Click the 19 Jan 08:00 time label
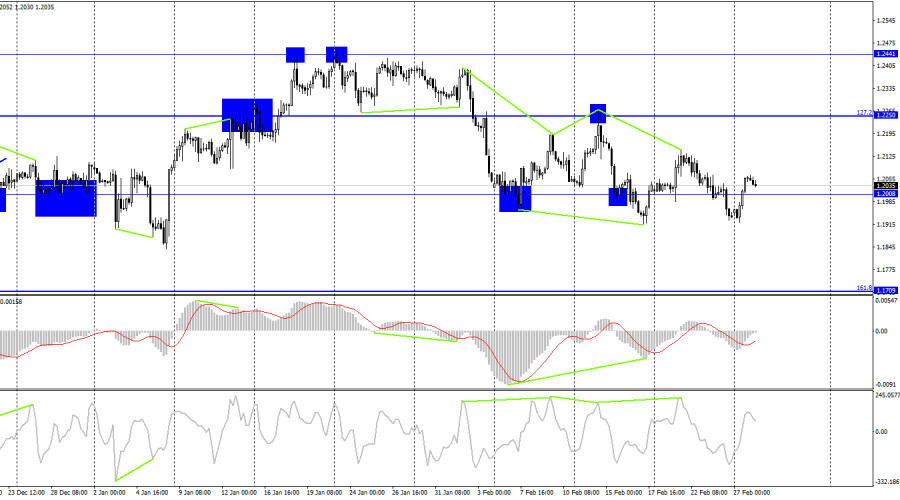 [x=324, y=493]
